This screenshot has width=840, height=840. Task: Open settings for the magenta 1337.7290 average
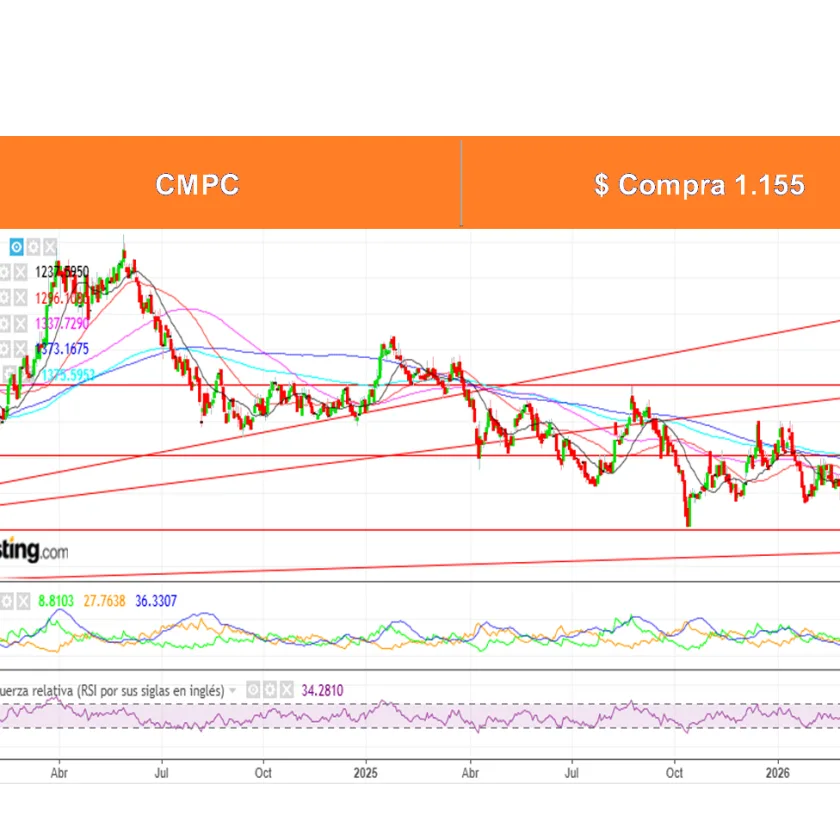coord(5,324)
